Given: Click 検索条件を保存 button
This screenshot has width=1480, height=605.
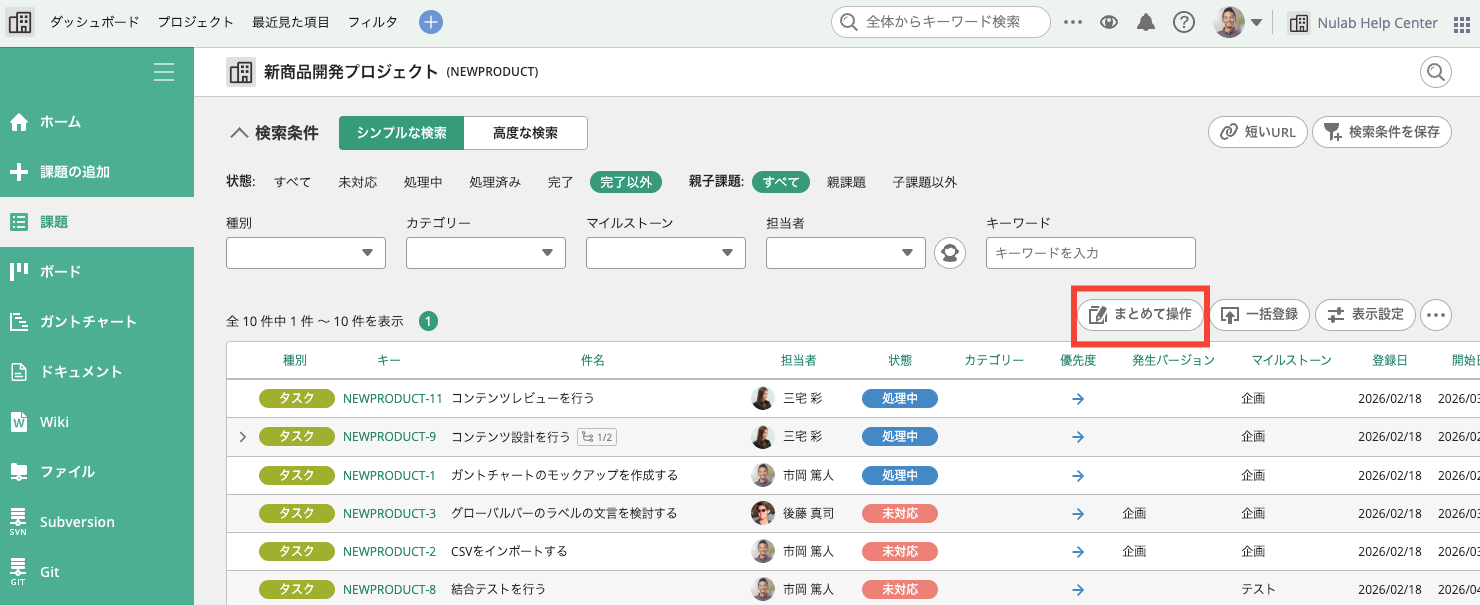Looking at the screenshot, I should pyautogui.click(x=1382, y=132).
